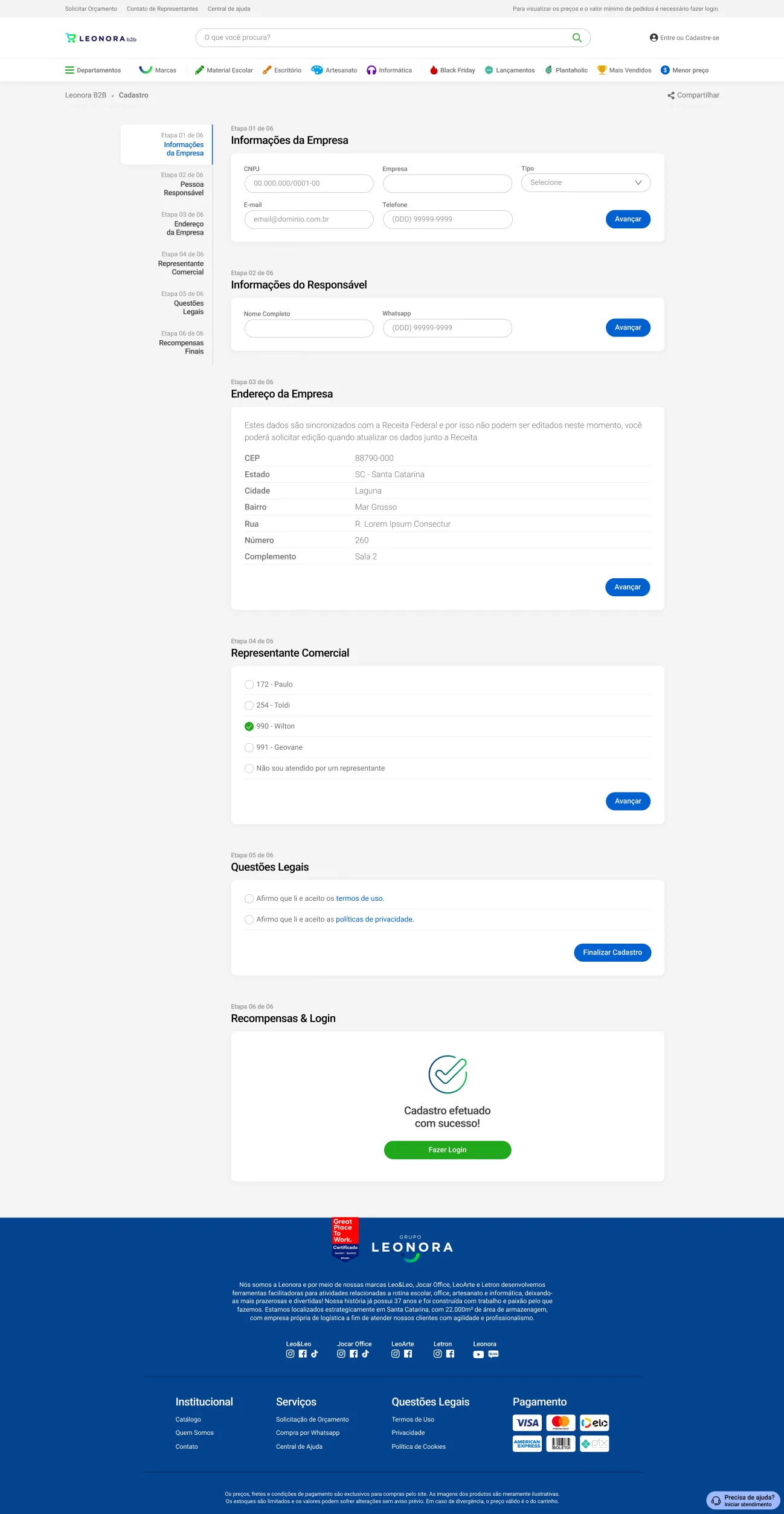This screenshot has height=1514, width=784.
Task: Open the Letron Facebook icon
Action: [x=450, y=1354]
